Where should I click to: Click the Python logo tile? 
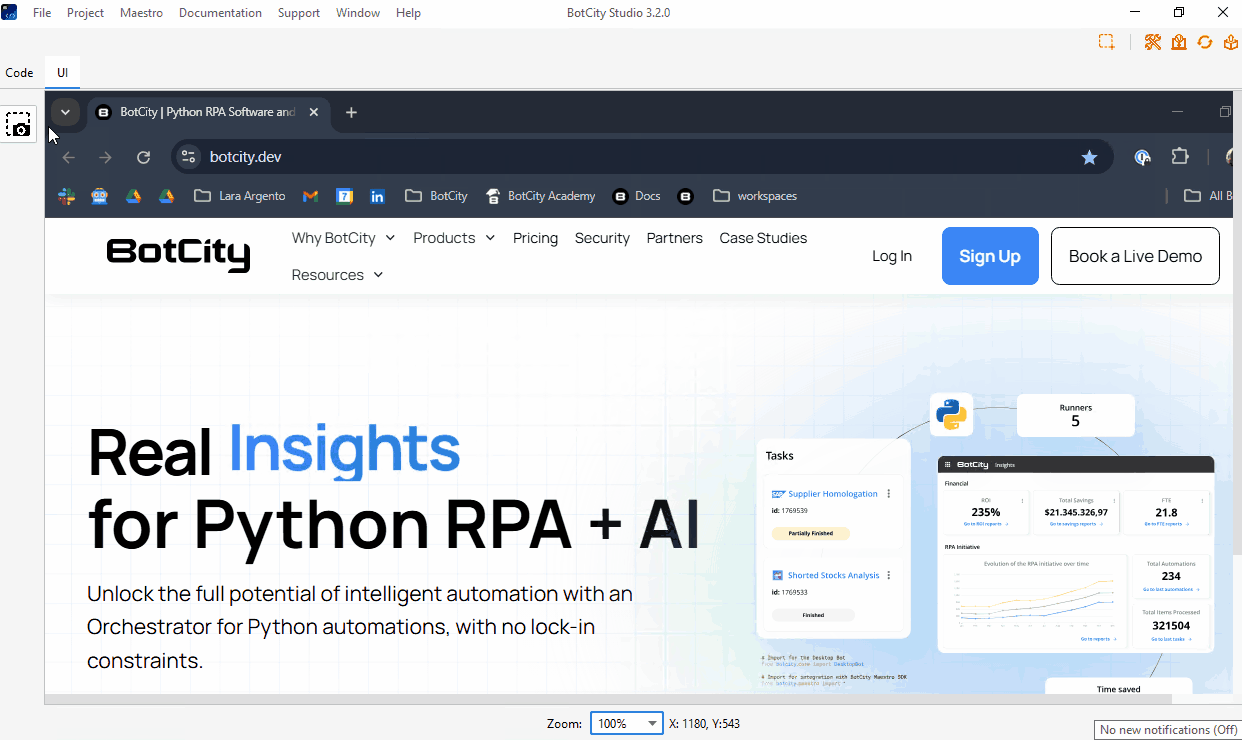tap(951, 414)
